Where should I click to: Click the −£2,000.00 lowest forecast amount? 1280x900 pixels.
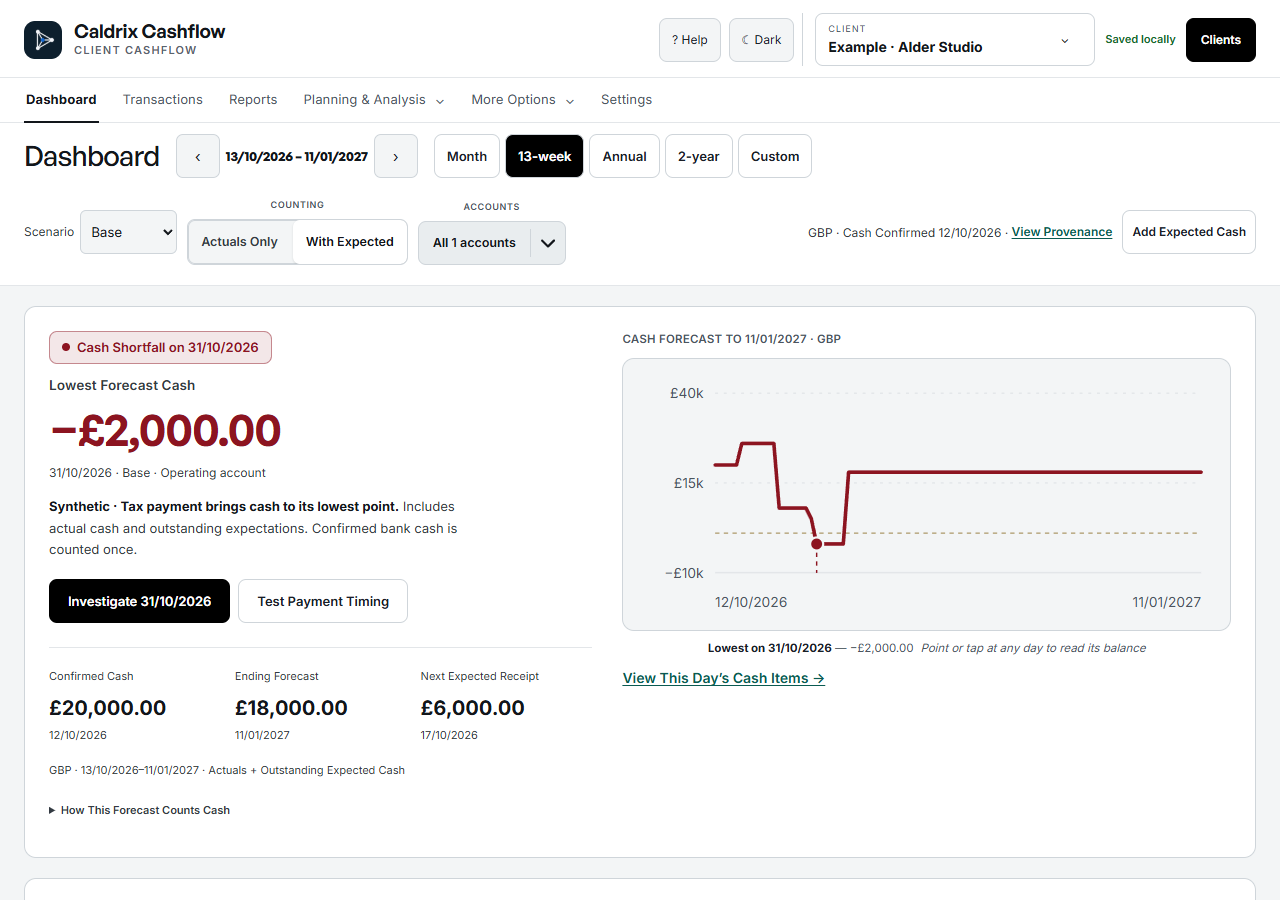(x=165, y=430)
